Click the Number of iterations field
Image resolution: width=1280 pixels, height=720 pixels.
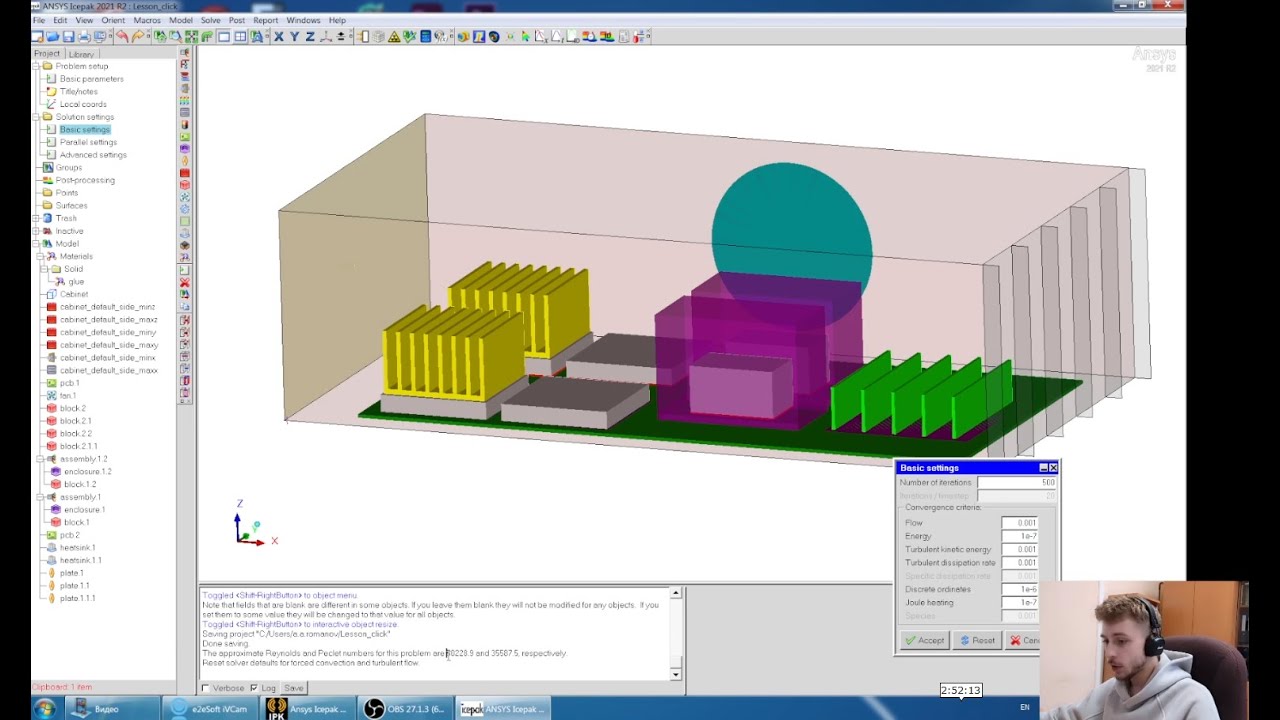[1017, 482]
